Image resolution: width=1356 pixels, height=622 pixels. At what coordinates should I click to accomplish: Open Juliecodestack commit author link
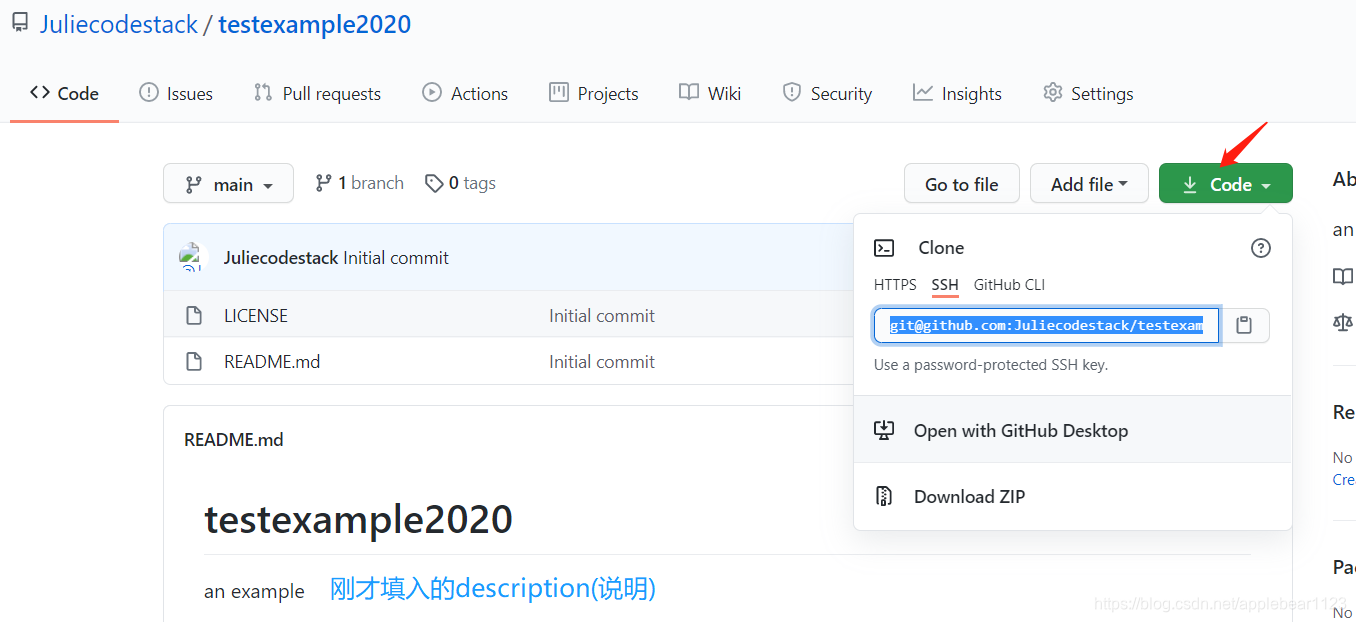tap(281, 257)
